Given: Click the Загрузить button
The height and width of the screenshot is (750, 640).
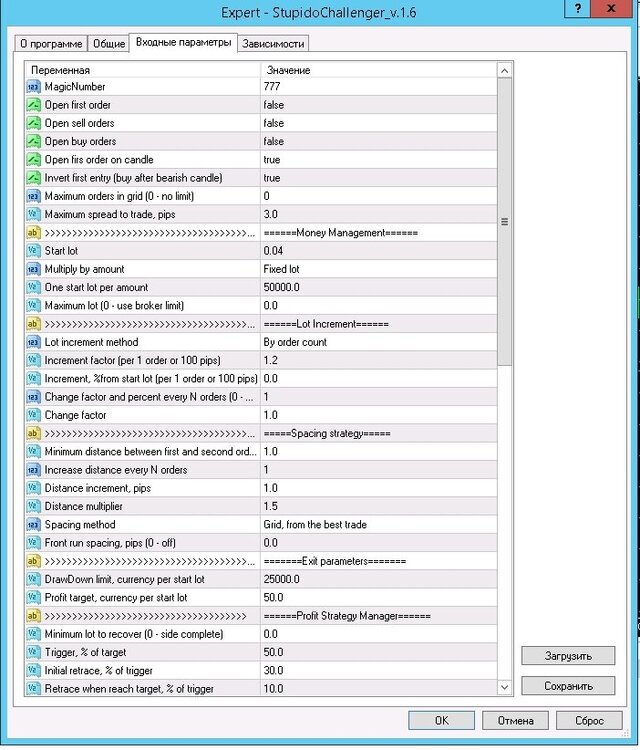Looking at the screenshot, I should [x=568, y=656].
